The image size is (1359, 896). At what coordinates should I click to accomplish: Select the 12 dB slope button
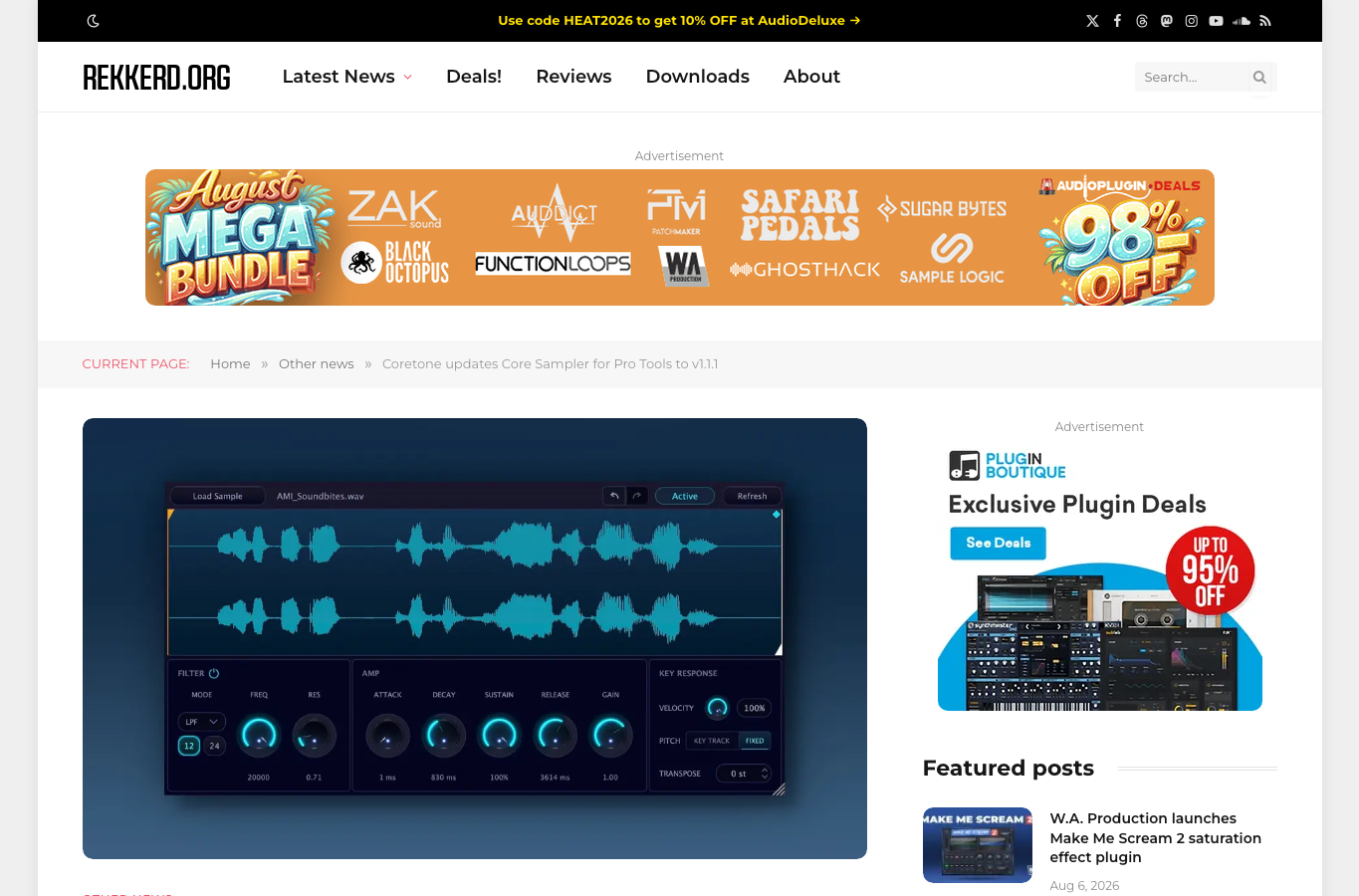(189, 746)
